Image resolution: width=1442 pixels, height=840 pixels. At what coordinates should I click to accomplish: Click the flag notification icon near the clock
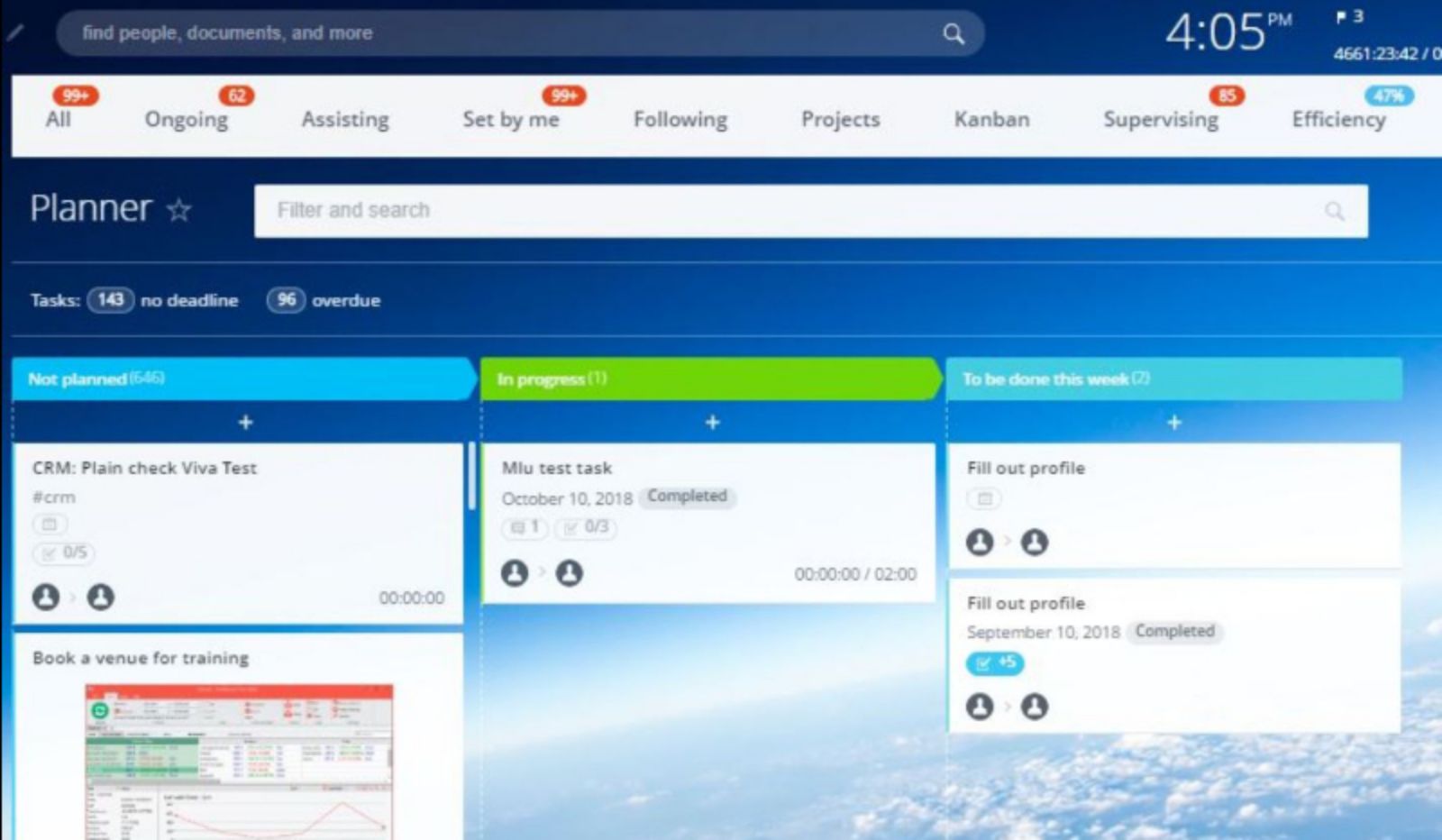tap(1341, 17)
